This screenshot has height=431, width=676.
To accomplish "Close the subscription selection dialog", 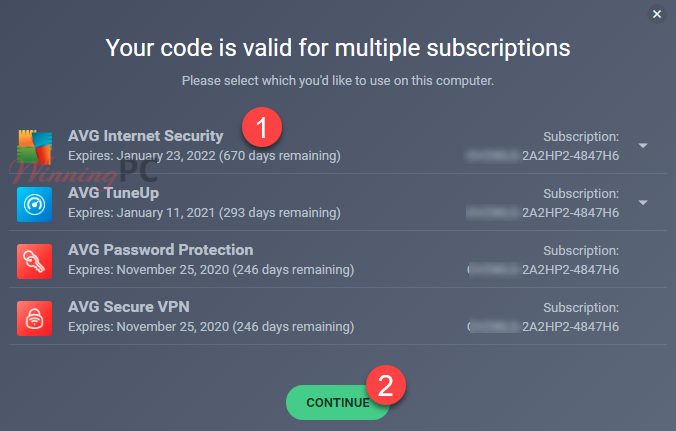I will coord(657,14).
